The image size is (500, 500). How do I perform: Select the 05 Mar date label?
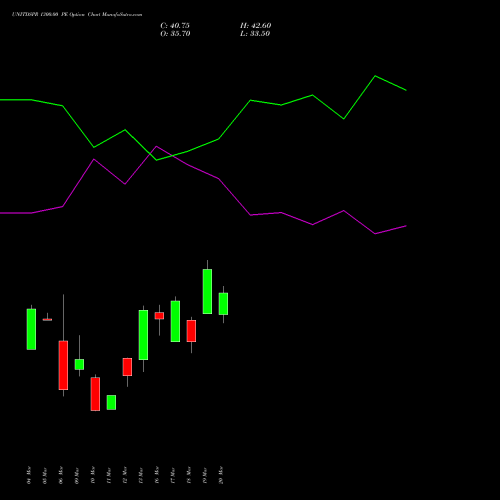click(x=45, y=476)
